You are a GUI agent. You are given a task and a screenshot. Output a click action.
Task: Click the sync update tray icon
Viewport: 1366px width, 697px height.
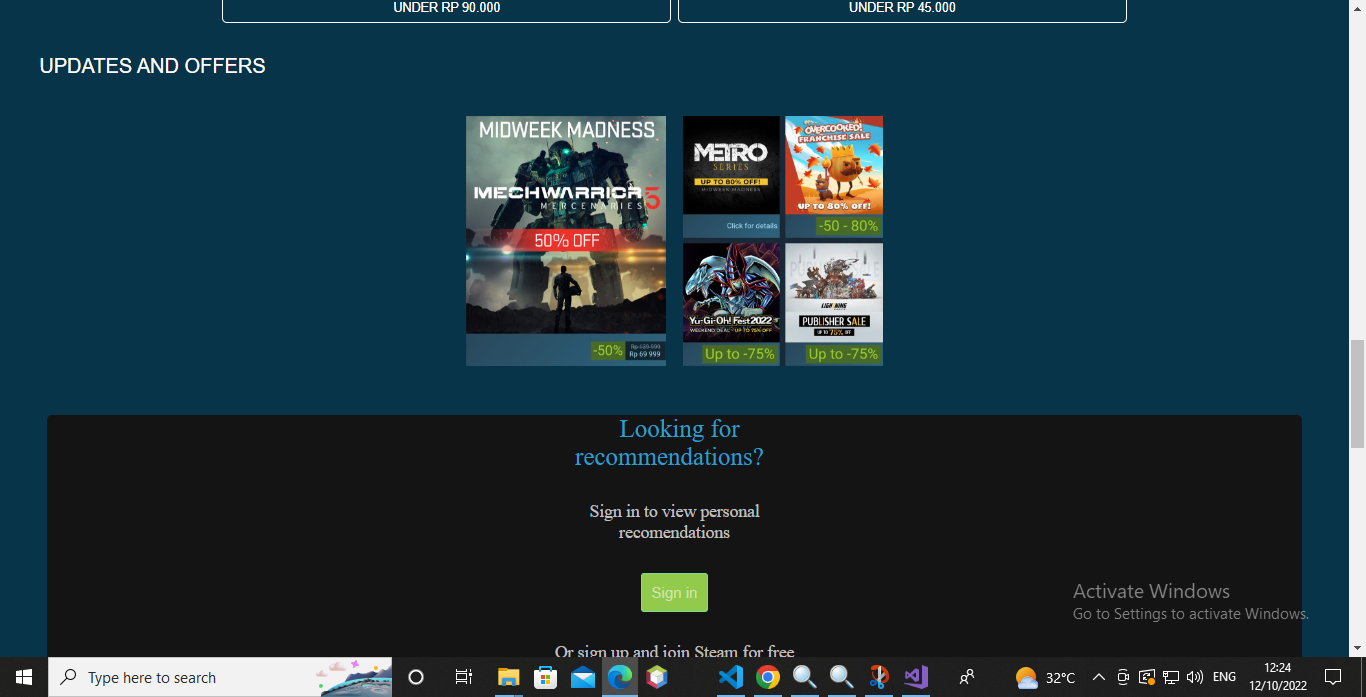coord(1147,677)
